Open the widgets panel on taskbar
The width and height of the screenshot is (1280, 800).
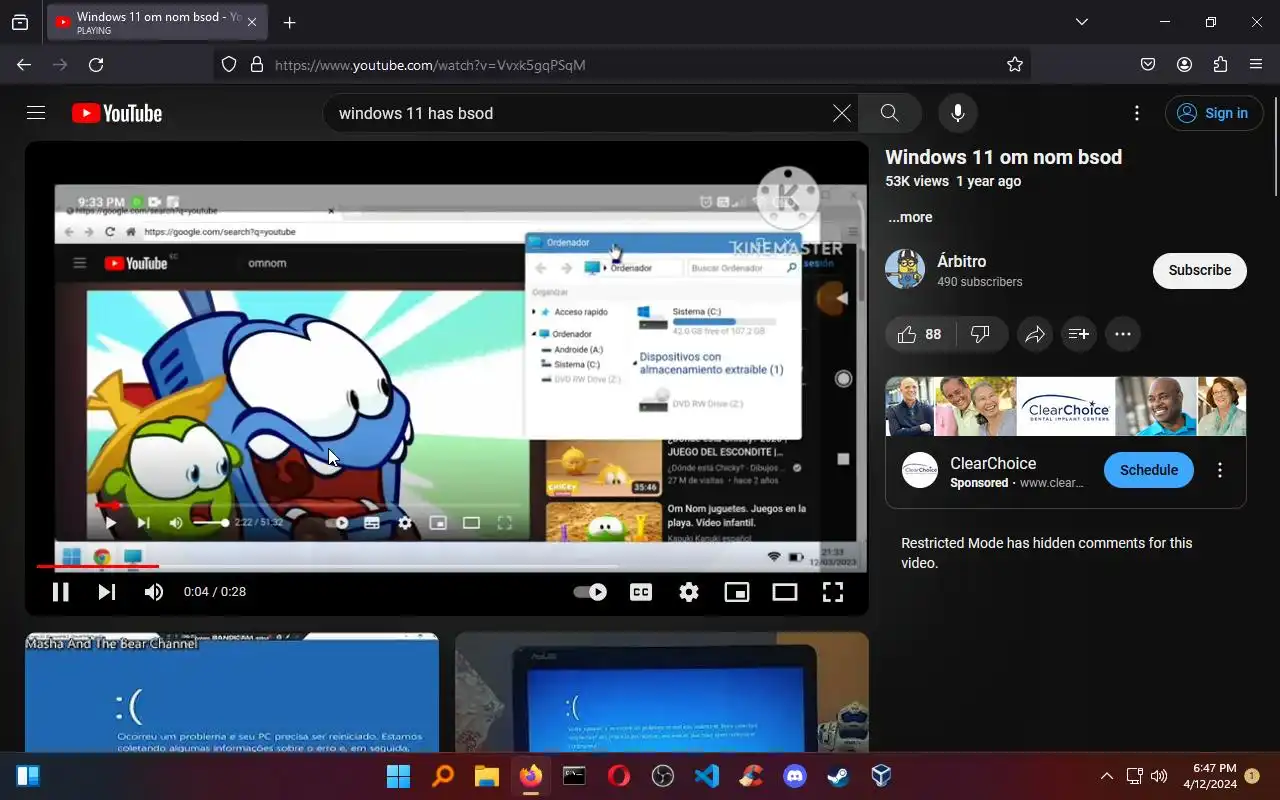[28, 776]
